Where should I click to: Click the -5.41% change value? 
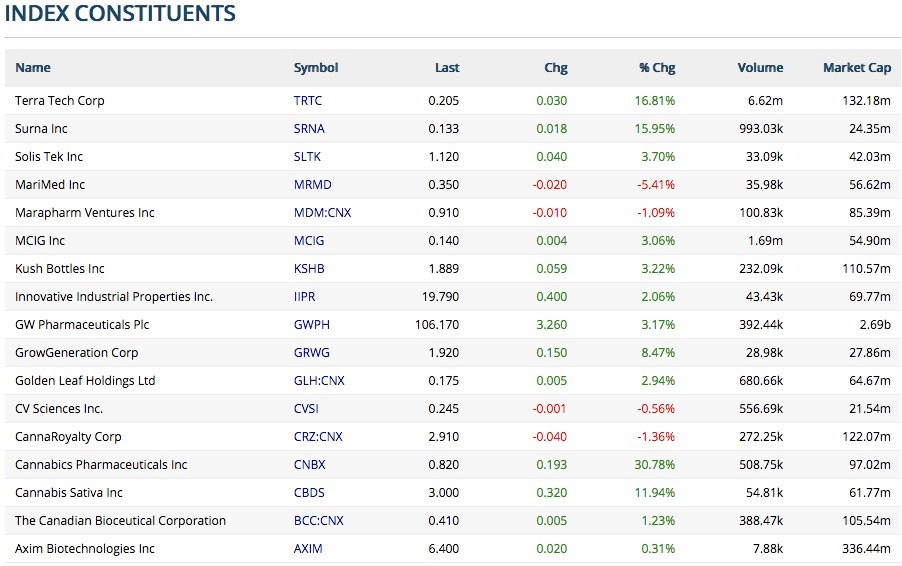pos(656,185)
